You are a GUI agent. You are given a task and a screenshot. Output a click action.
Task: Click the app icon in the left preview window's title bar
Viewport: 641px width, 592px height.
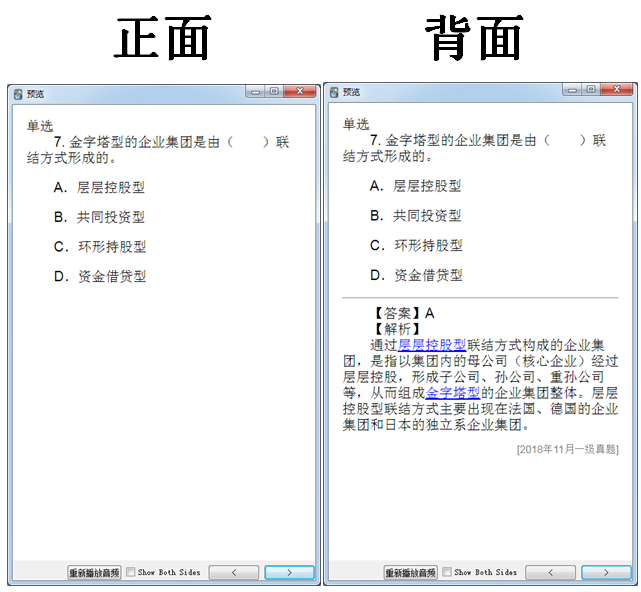[x=18, y=94]
